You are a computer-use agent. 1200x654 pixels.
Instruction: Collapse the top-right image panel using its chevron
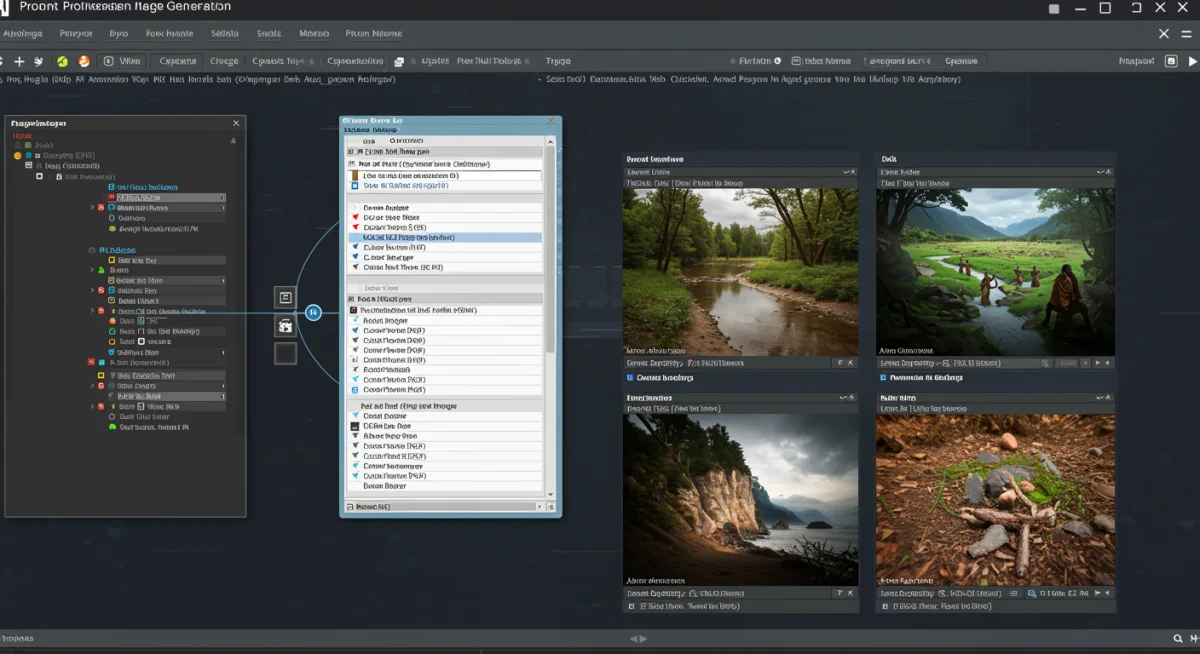[1101, 170]
